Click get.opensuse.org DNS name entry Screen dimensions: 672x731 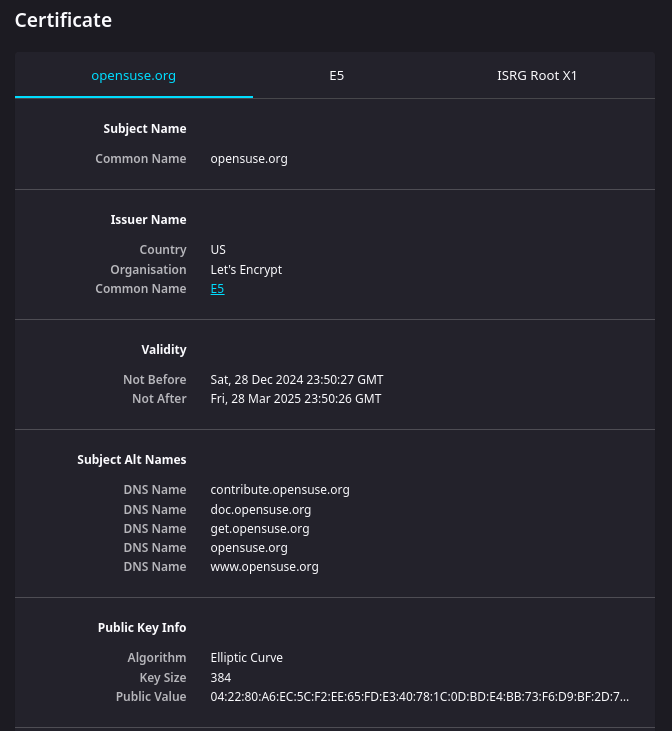click(260, 529)
